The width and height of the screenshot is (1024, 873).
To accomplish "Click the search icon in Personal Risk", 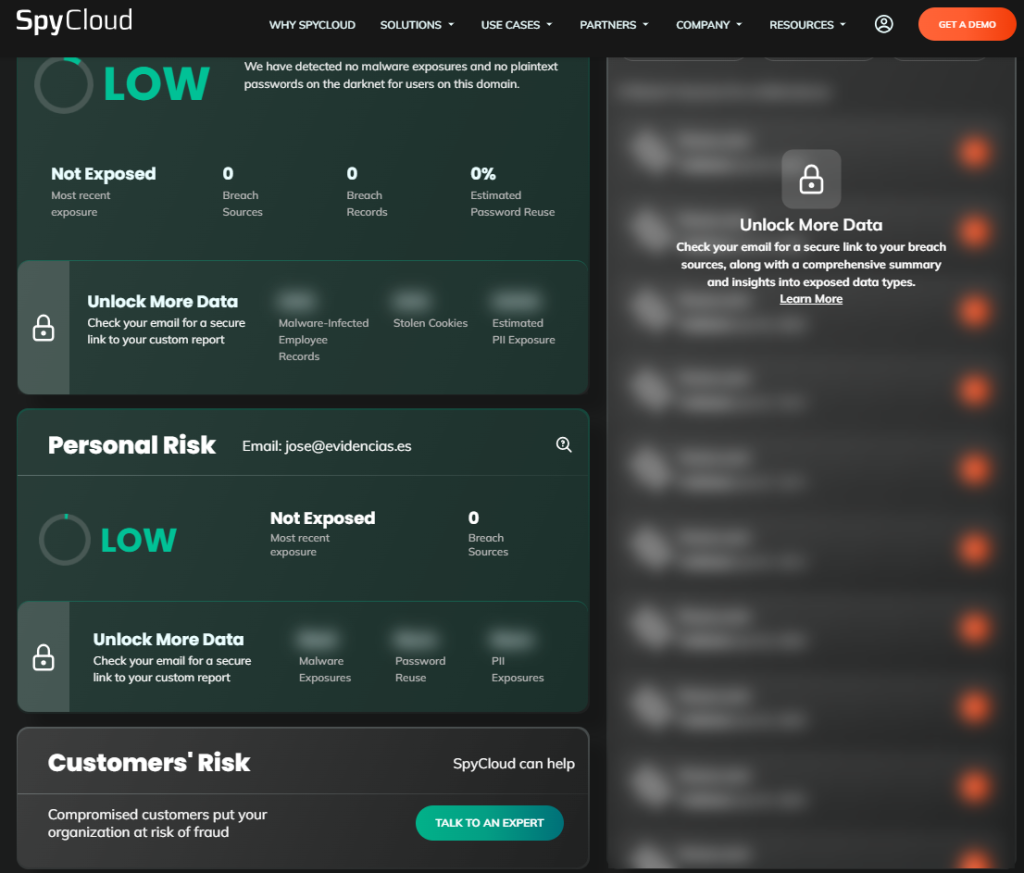I will click(x=564, y=445).
